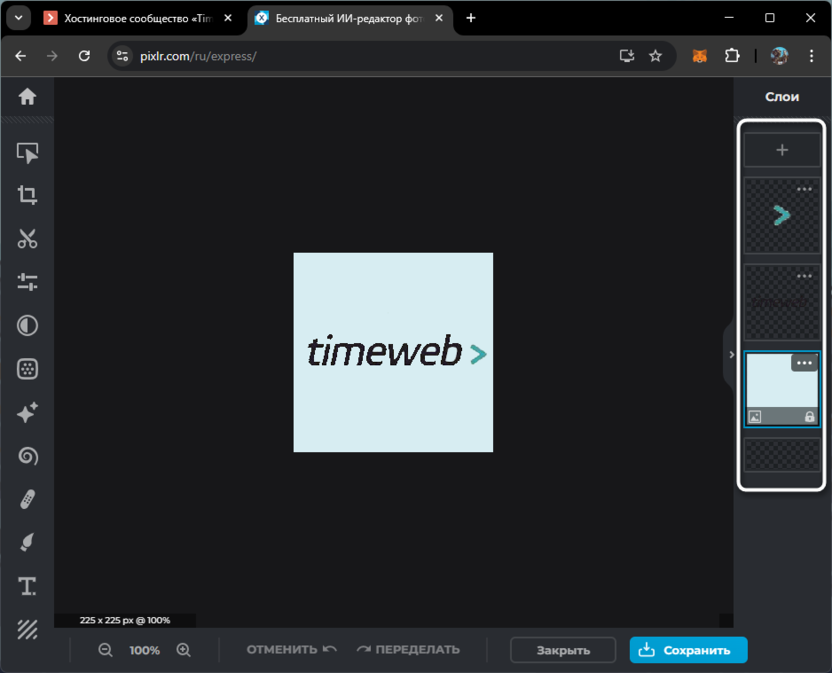Image resolution: width=832 pixels, height=673 pixels.
Task: Select the Liquify spiral tool
Action: (x=27, y=456)
